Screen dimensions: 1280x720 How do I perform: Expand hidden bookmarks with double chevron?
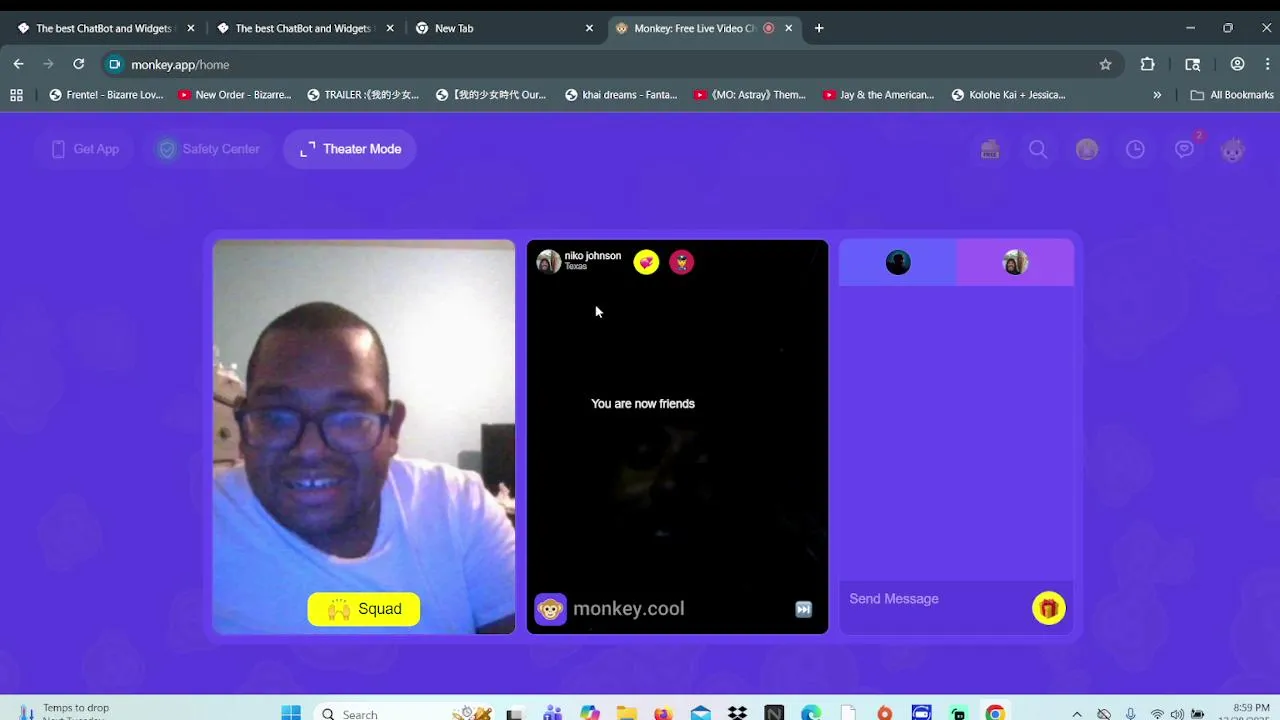[1157, 95]
